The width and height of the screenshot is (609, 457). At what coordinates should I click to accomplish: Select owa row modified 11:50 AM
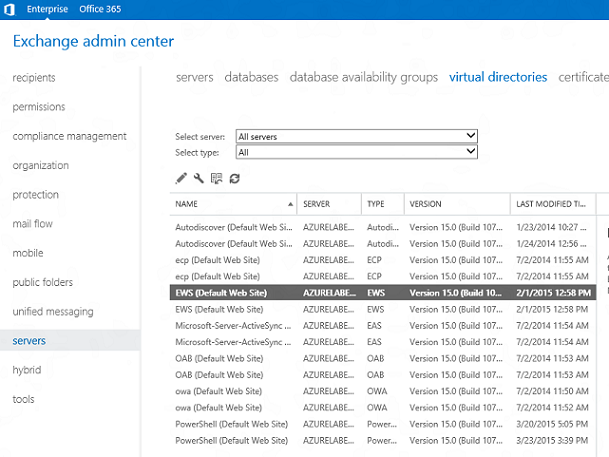tap(383, 391)
